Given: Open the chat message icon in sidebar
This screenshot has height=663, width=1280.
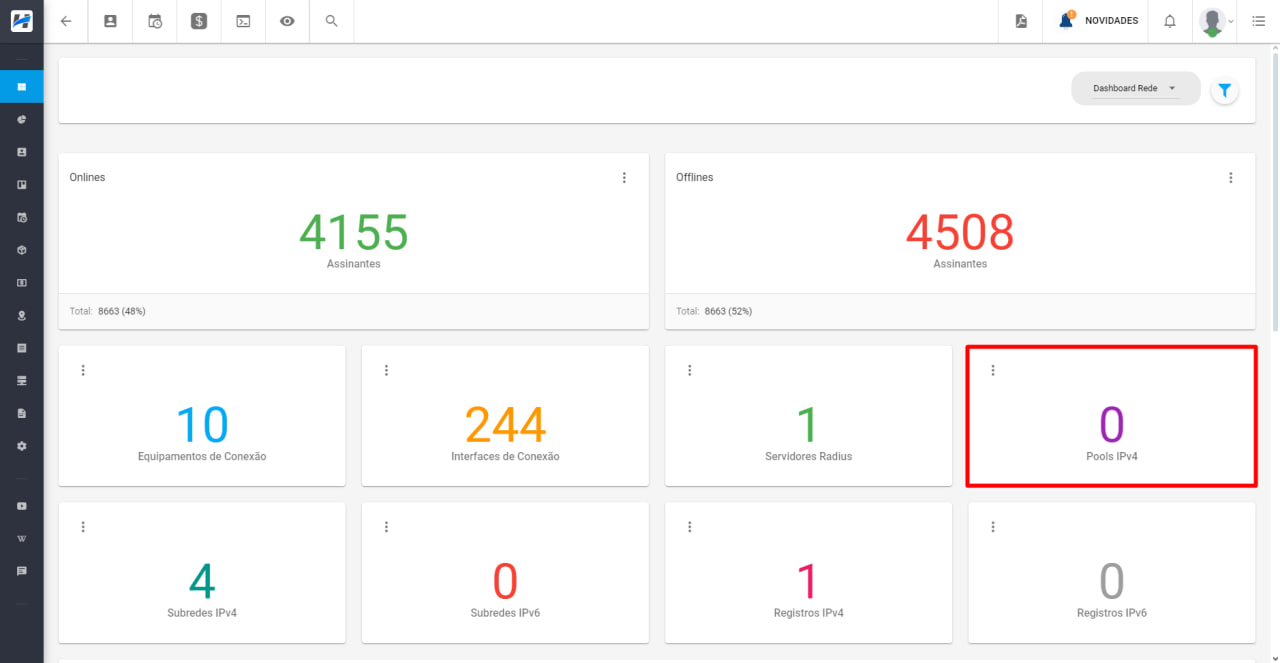Looking at the screenshot, I should coord(22,571).
